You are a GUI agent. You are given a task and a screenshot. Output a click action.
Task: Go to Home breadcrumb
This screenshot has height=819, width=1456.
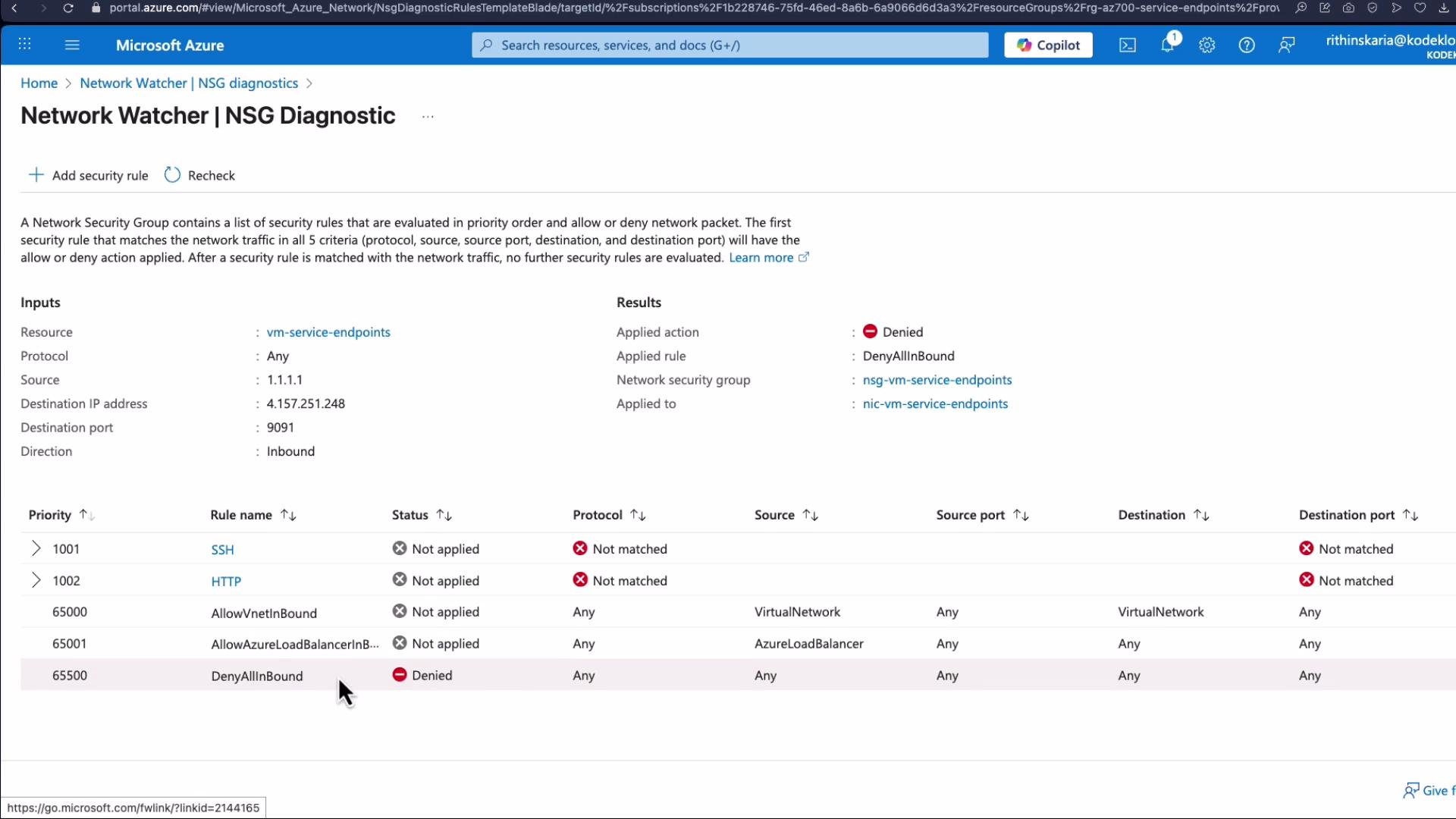[x=39, y=83]
